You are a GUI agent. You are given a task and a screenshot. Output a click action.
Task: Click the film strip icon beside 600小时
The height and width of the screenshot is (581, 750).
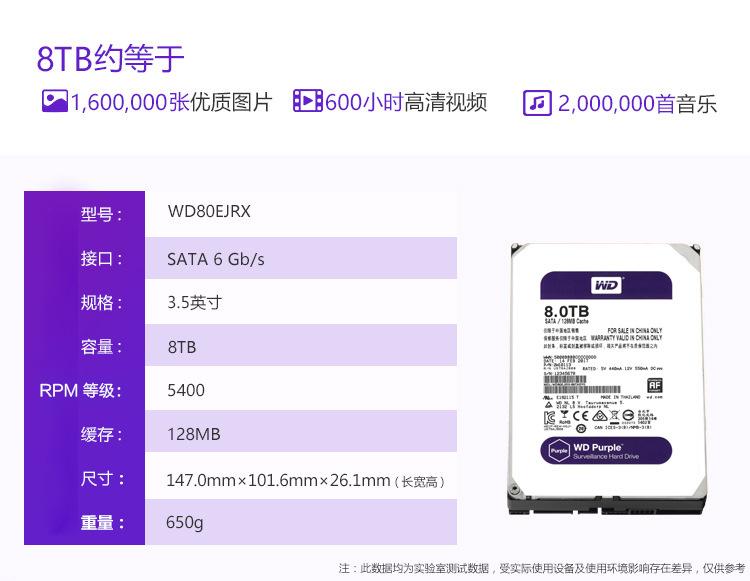307,101
